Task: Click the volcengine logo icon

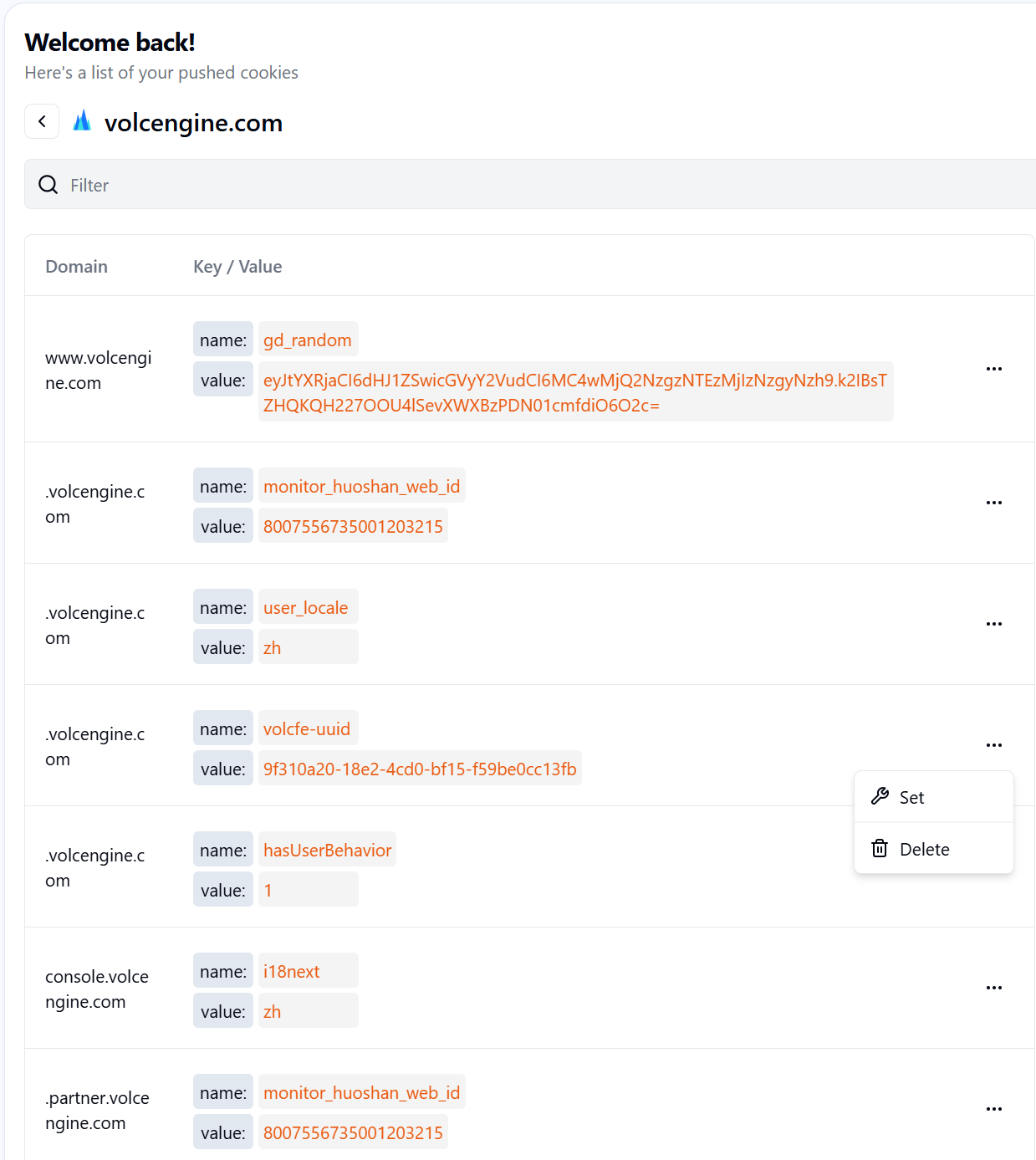Action: click(82, 121)
